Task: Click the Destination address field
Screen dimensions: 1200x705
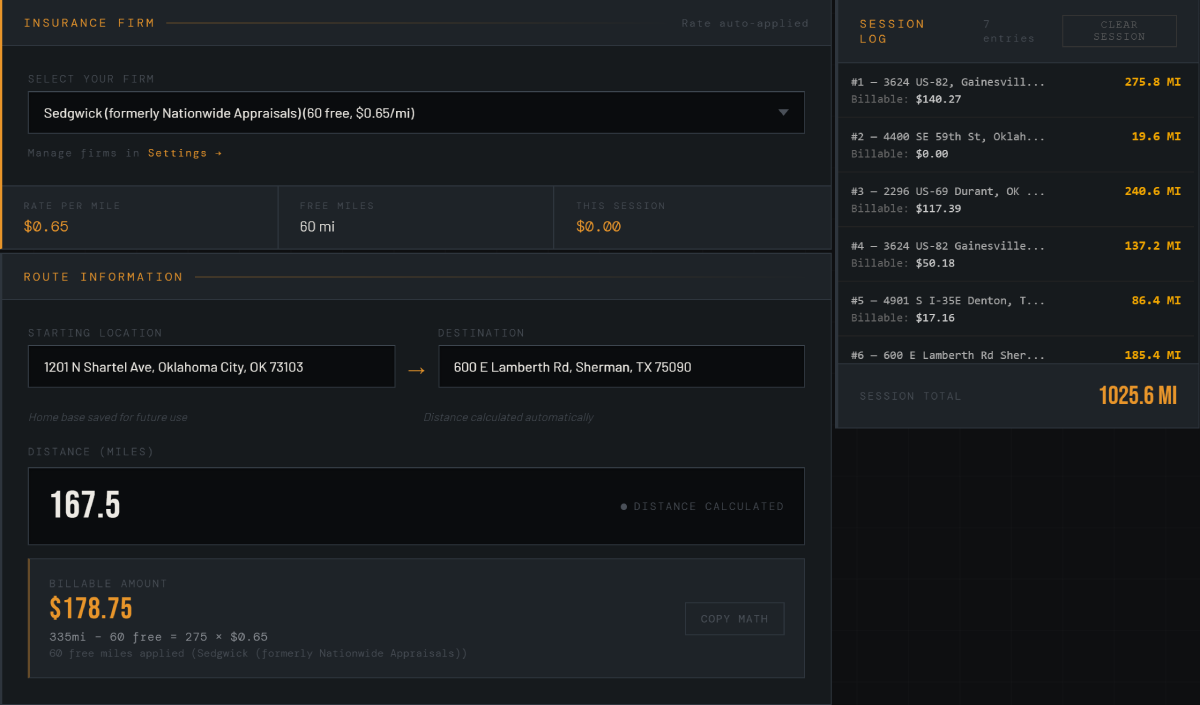Action: [621, 367]
